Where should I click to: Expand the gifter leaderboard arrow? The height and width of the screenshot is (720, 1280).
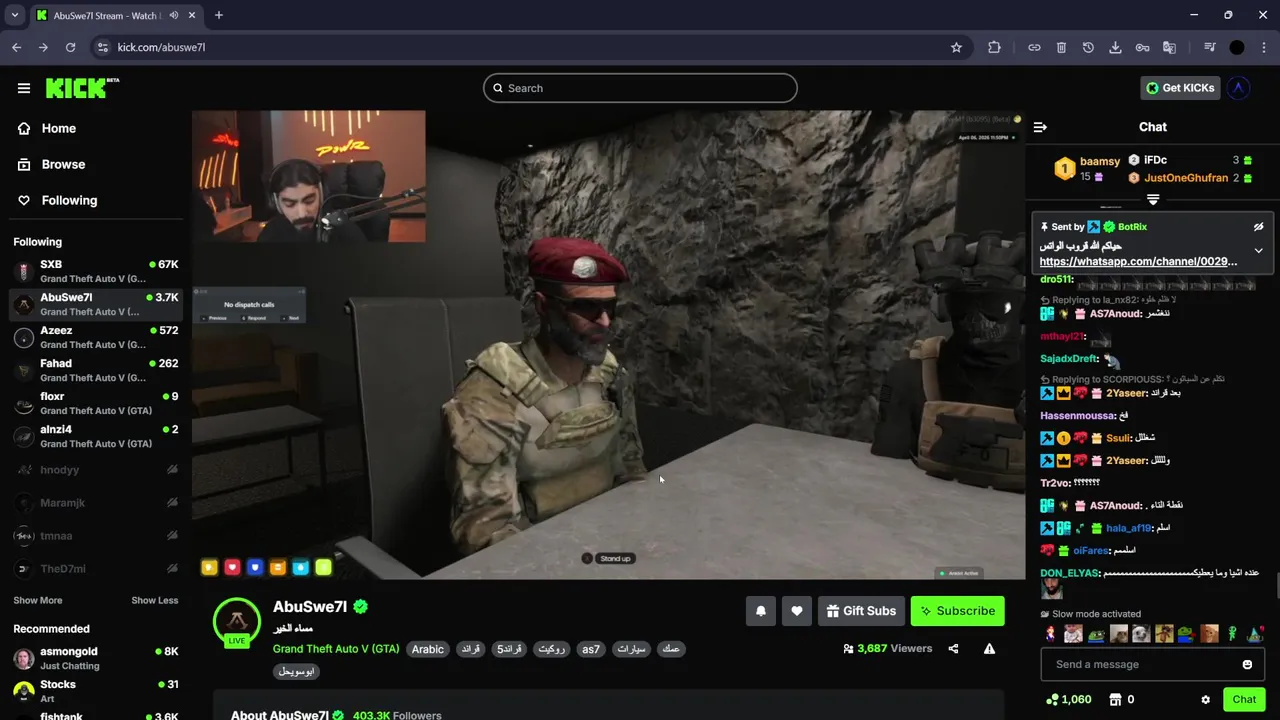pyautogui.click(x=1153, y=200)
